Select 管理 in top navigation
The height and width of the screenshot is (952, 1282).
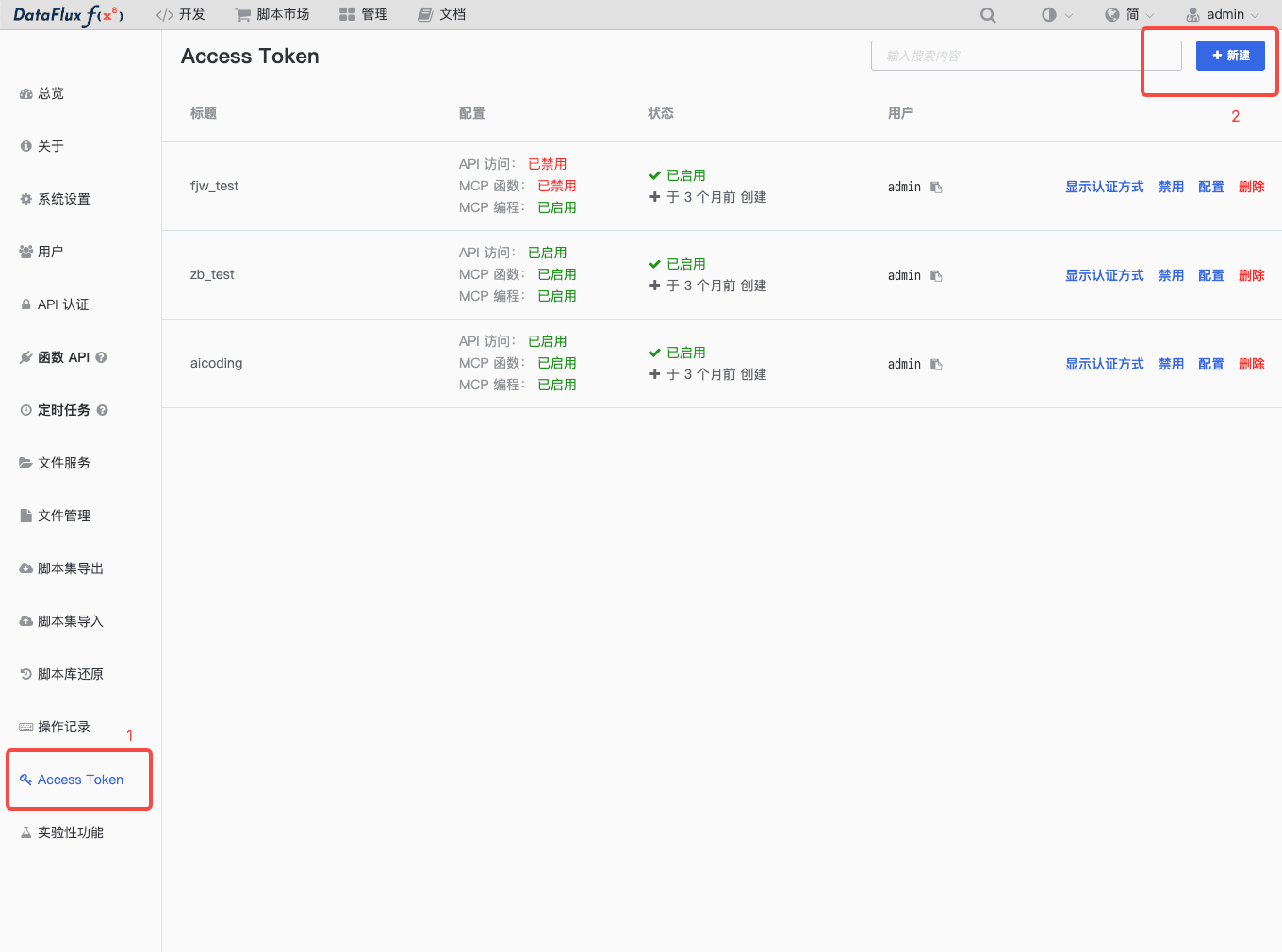(x=364, y=15)
